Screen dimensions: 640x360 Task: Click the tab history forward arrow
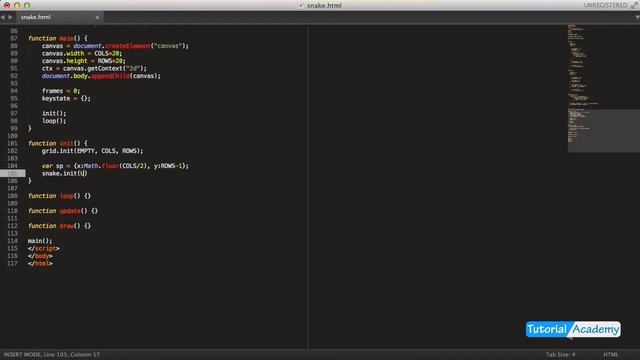10,17
